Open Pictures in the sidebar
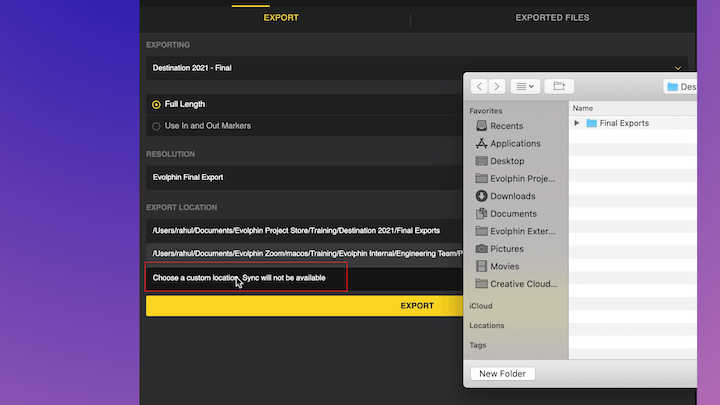Viewport: 720px width, 405px height. click(x=499, y=249)
